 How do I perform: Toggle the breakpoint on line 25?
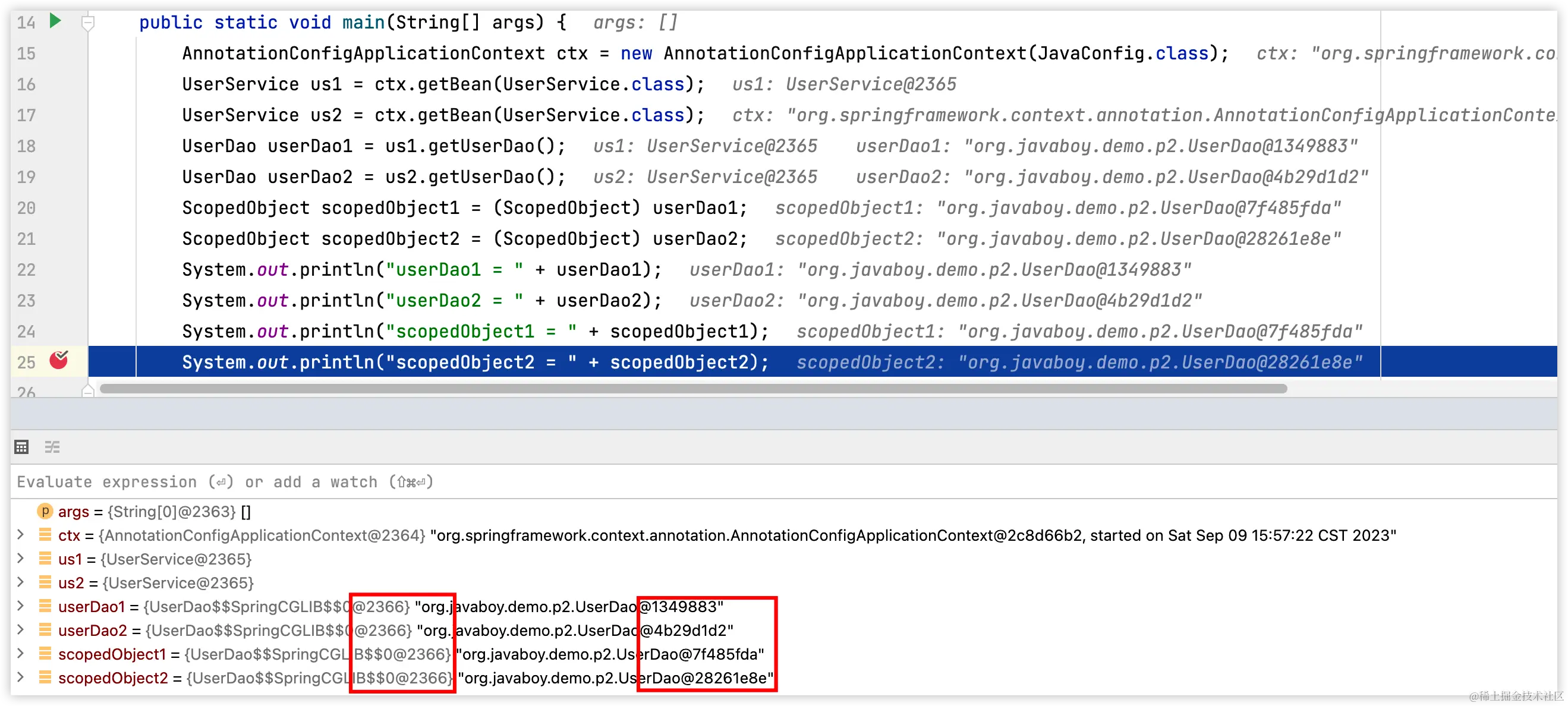[59, 360]
